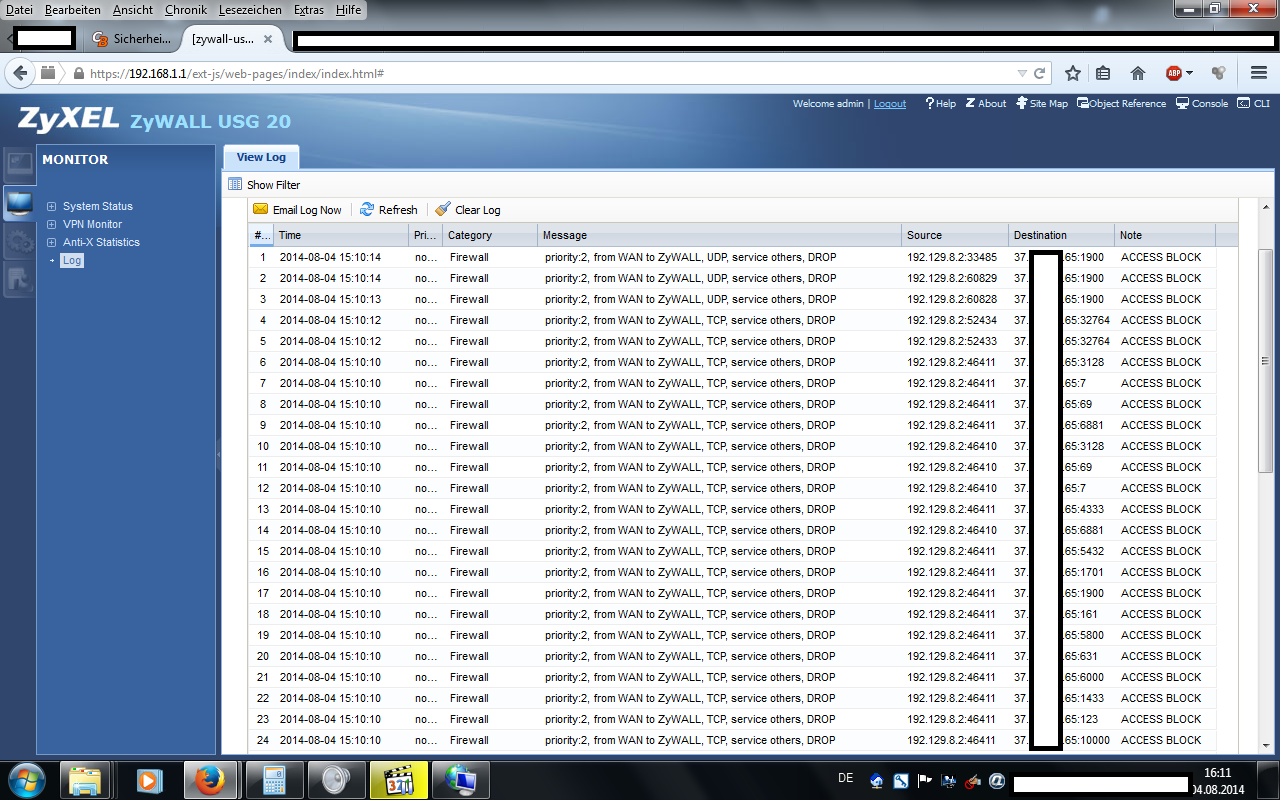Reload the page from the address bar
The image size is (1280, 800).
click(1040, 73)
